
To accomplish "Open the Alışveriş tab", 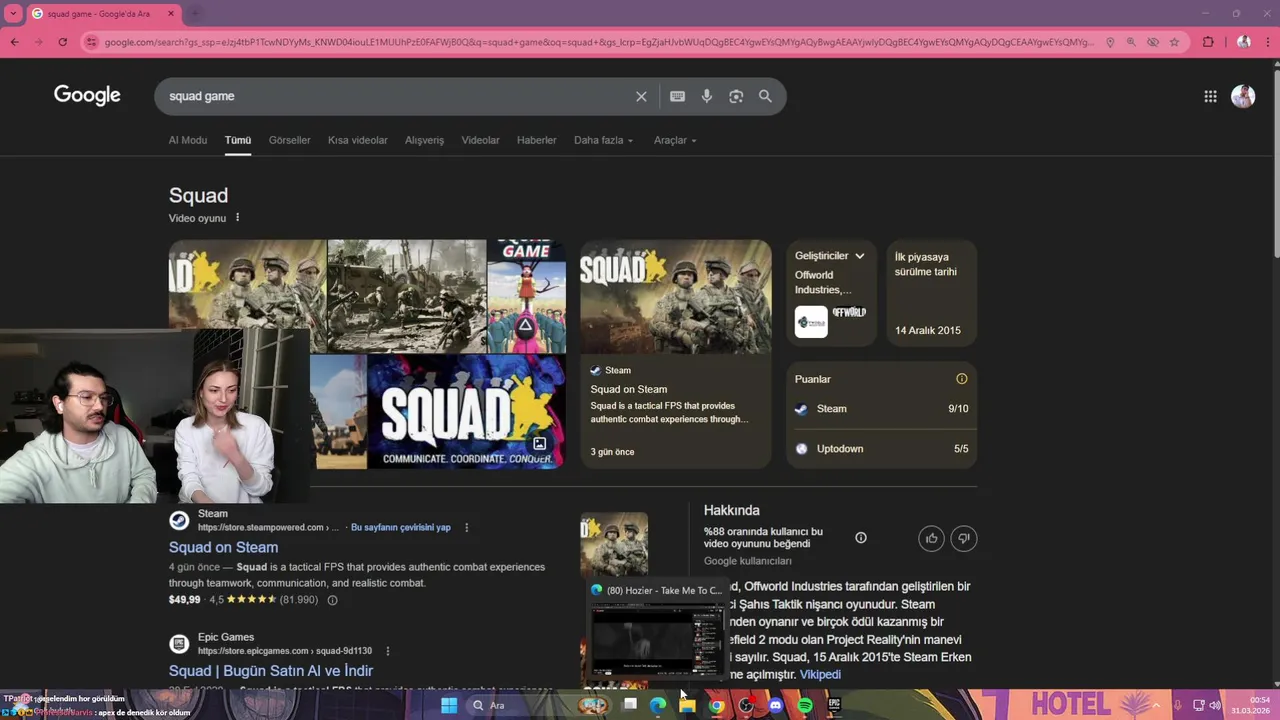I will 424,140.
